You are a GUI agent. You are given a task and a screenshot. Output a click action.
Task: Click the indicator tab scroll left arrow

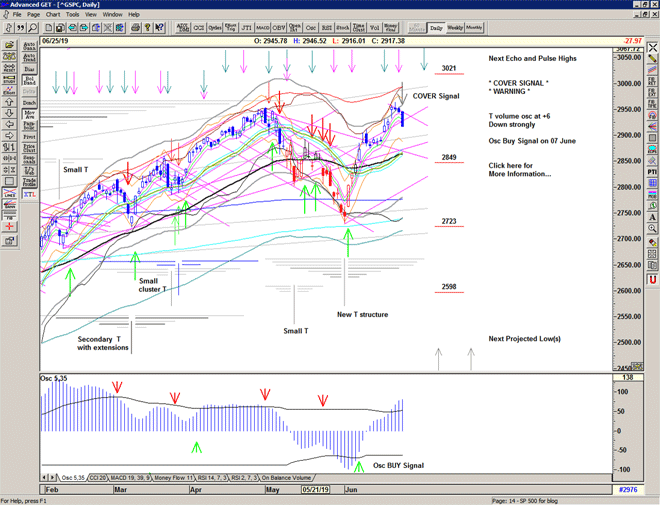[45, 478]
